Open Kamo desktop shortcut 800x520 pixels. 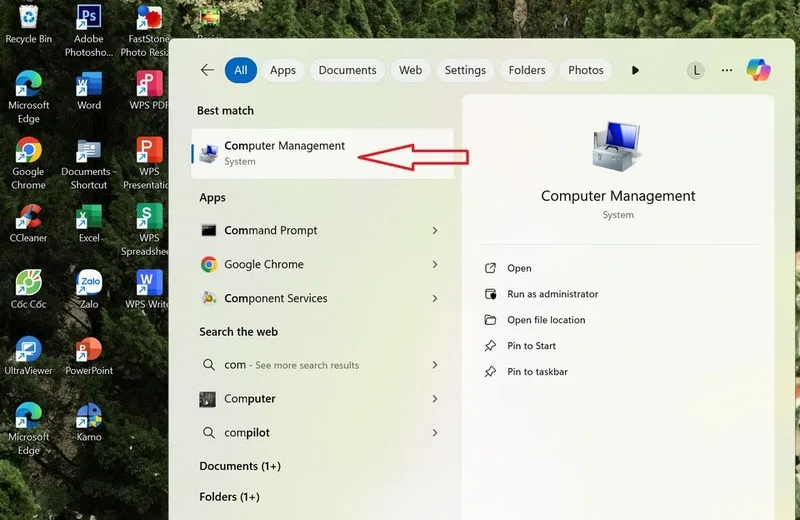(x=89, y=422)
